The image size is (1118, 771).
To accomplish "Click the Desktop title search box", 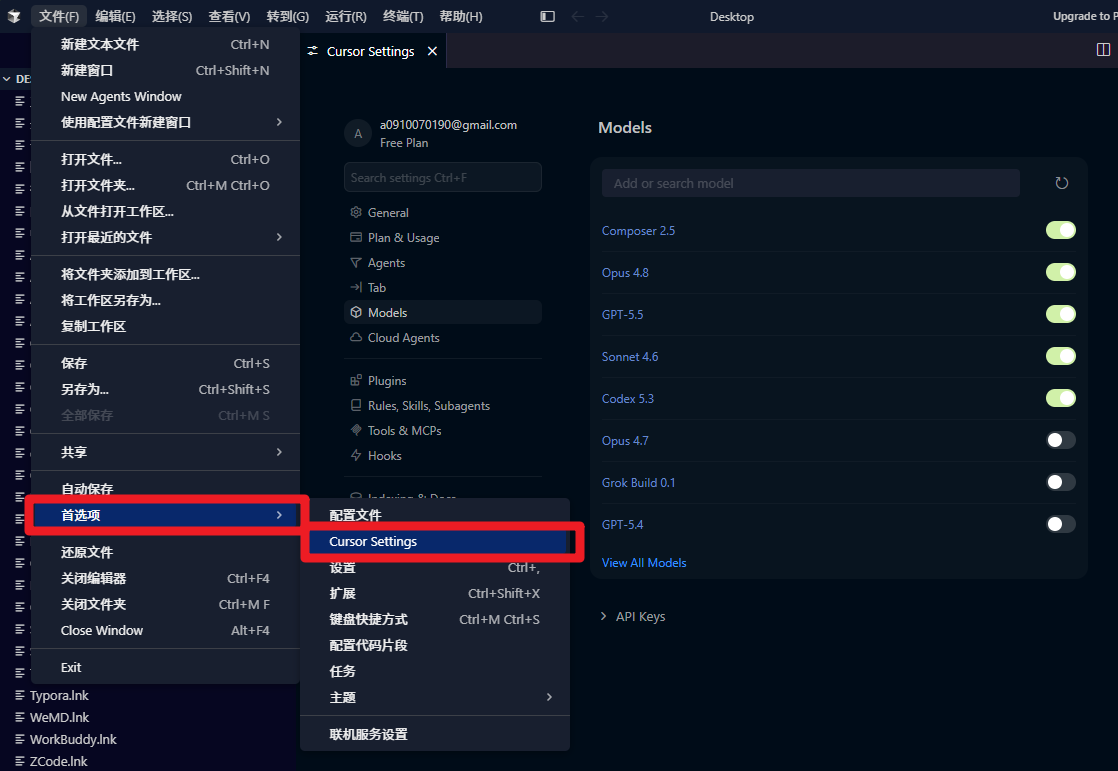I will click(x=732, y=16).
